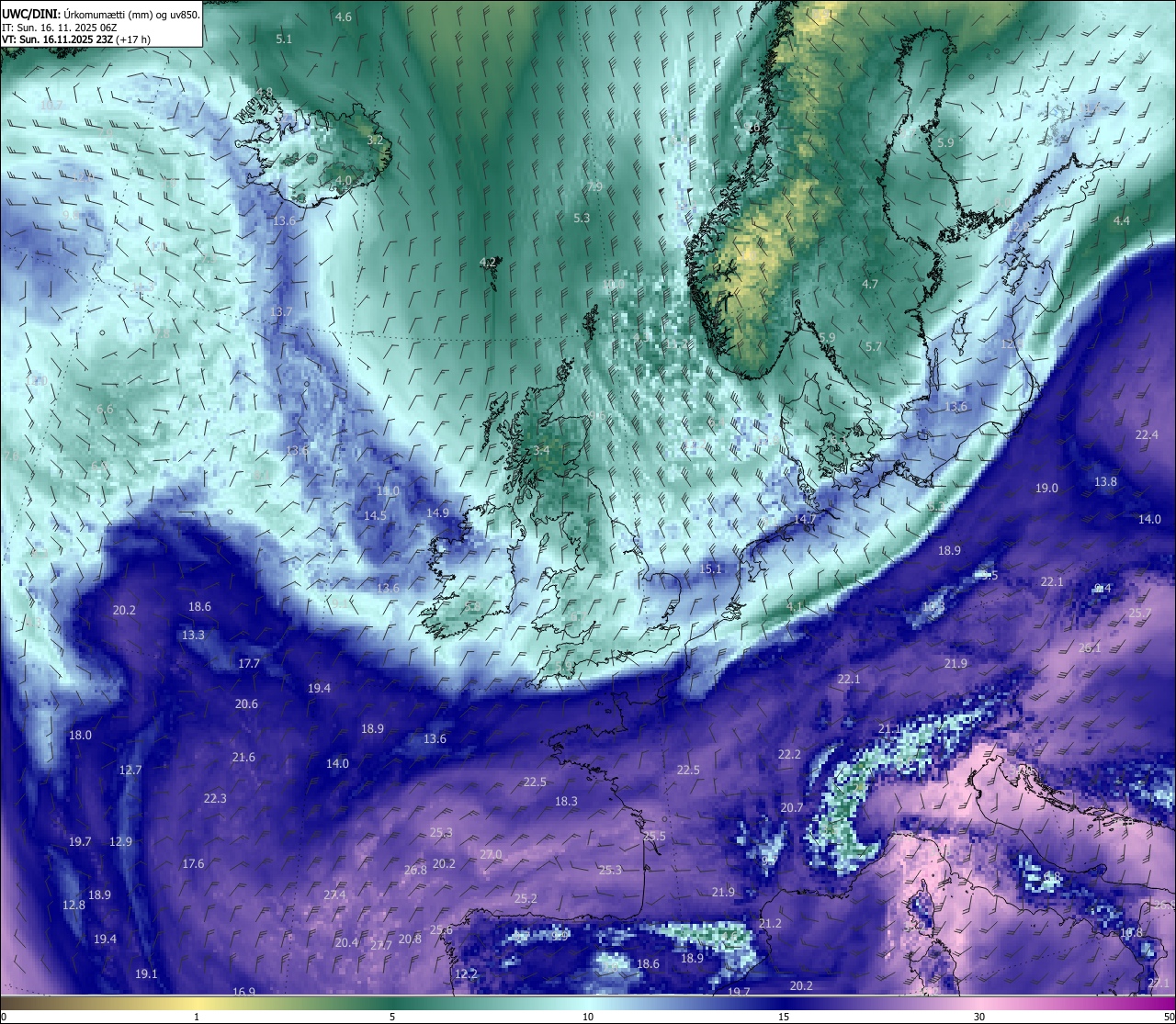Click the 27.0 map value
The width and height of the screenshot is (1176, 1024).
(491, 855)
